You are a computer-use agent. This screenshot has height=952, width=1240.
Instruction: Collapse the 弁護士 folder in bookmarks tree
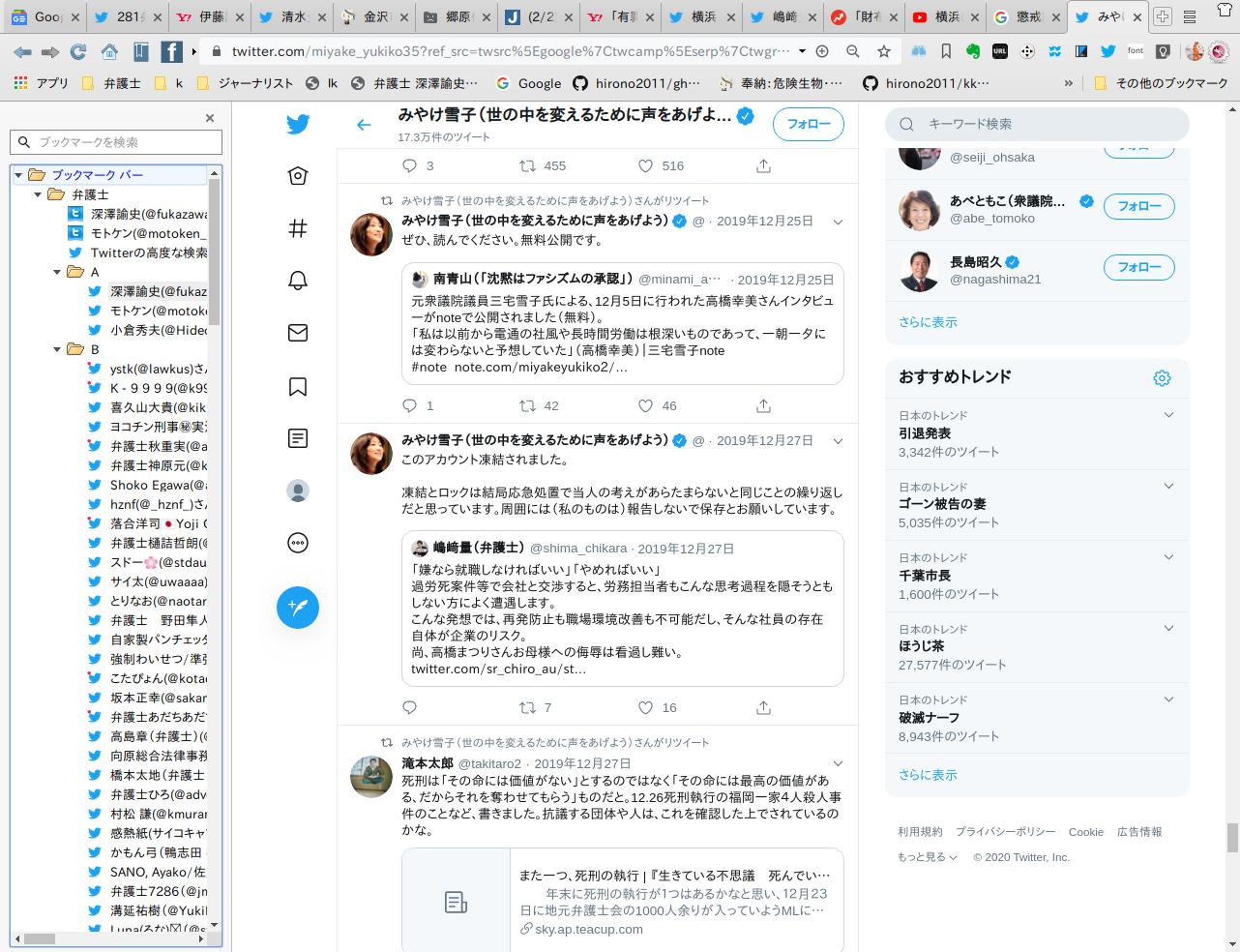38,194
